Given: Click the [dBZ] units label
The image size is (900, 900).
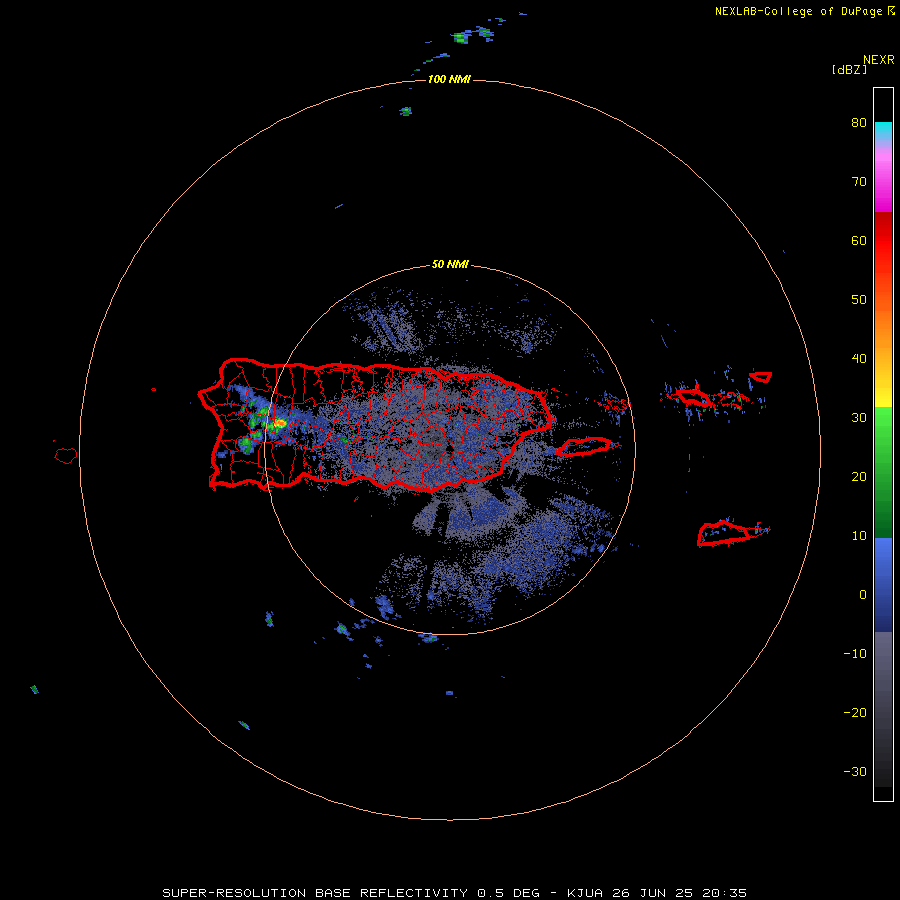Looking at the screenshot, I should point(849,69).
